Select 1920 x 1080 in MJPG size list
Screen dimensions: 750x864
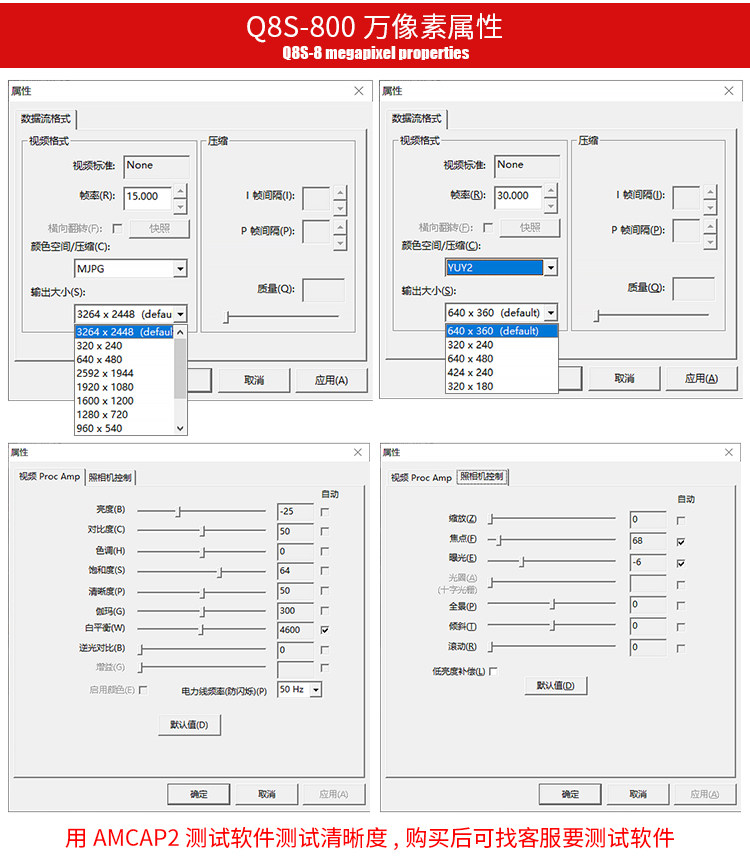point(125,387)
